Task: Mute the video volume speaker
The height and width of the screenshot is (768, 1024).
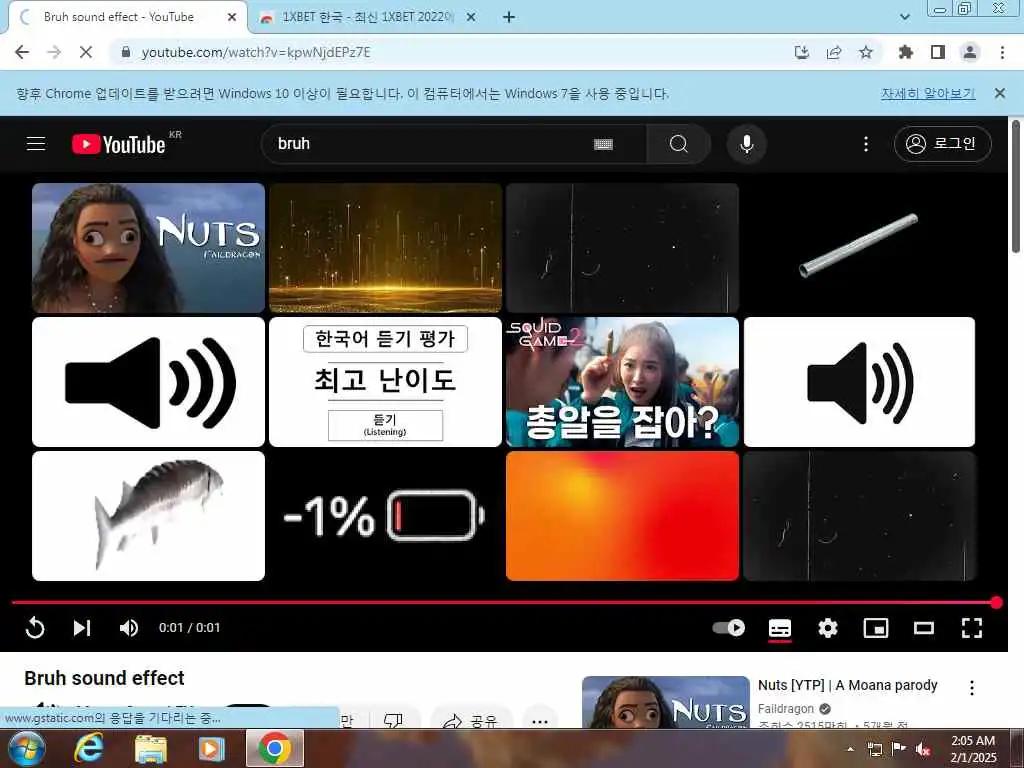Action: tap(129, 628)
